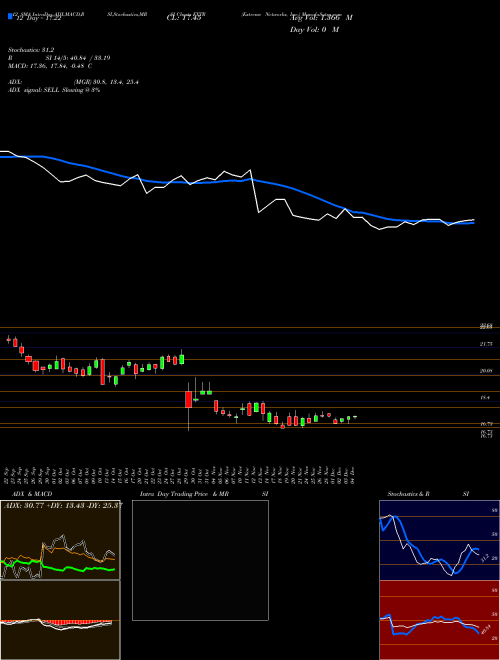Click the right end of the blue SMA line
The image size is (500, 660).
click(473, 223)
